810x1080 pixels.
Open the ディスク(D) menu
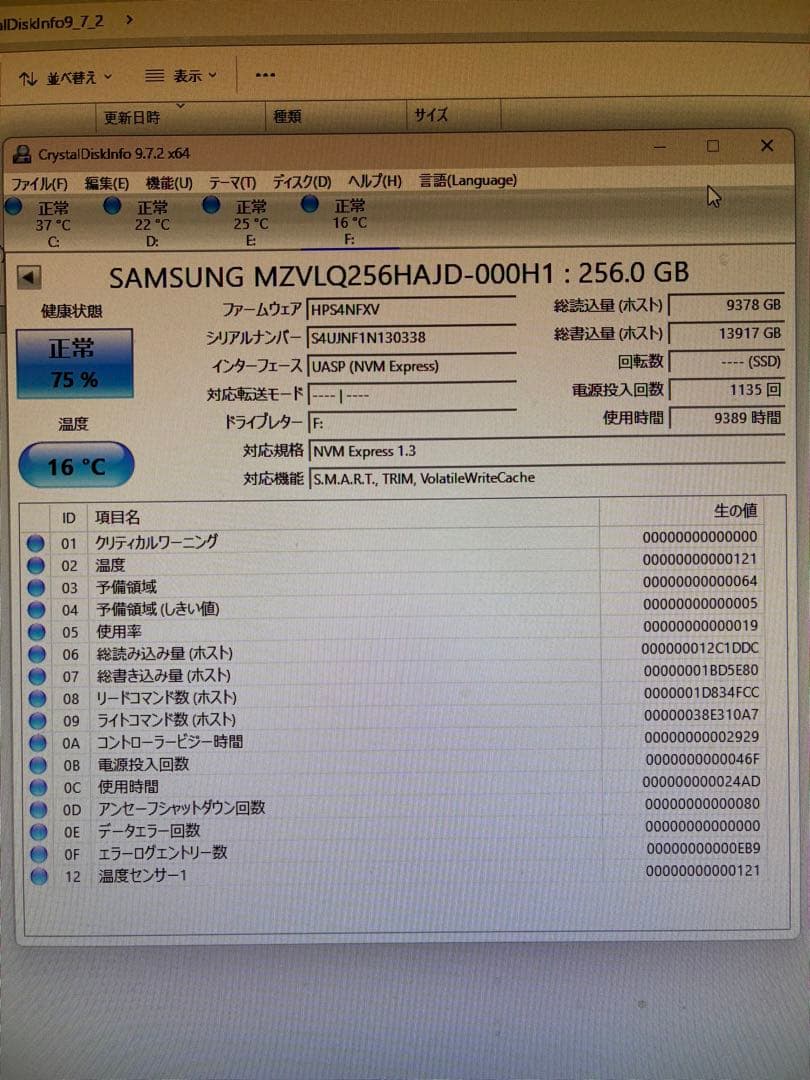(302, 182)
